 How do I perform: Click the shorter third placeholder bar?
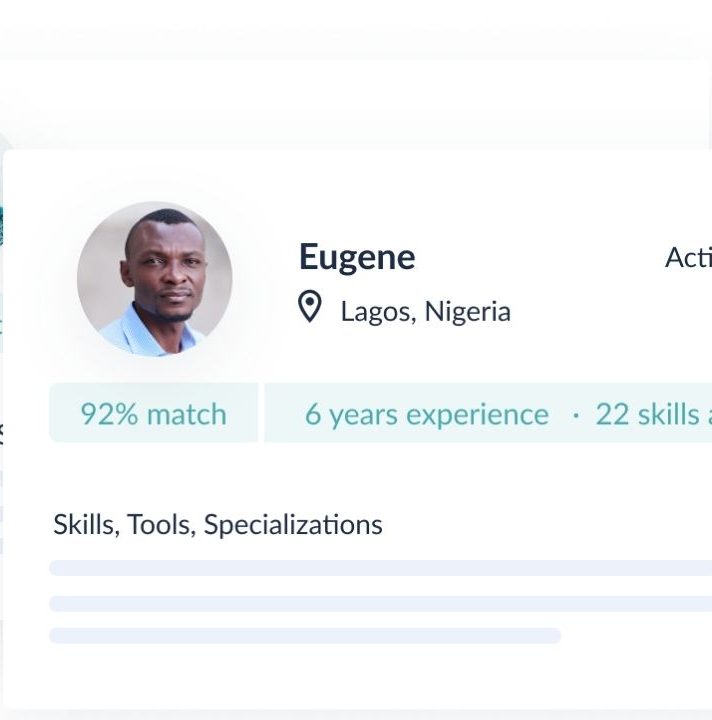click(305, 636)
